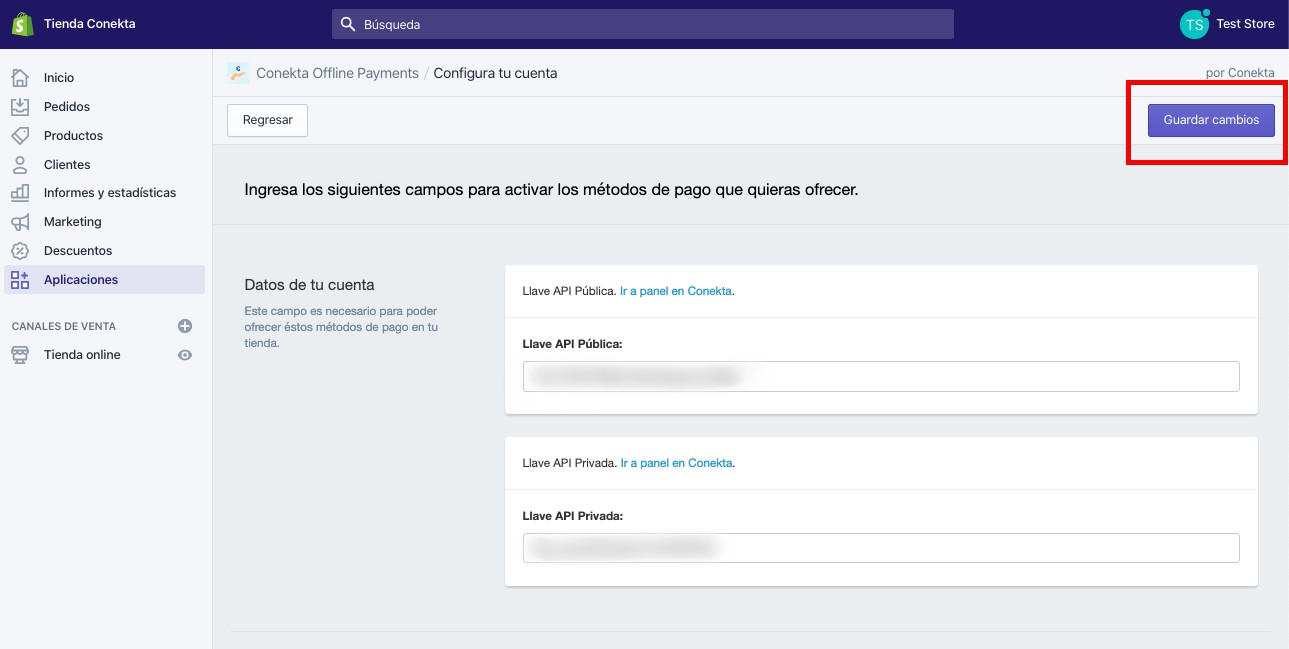Click the Productos tag icon
Viewport: 1289px width, 649px height.
point(20,135)
